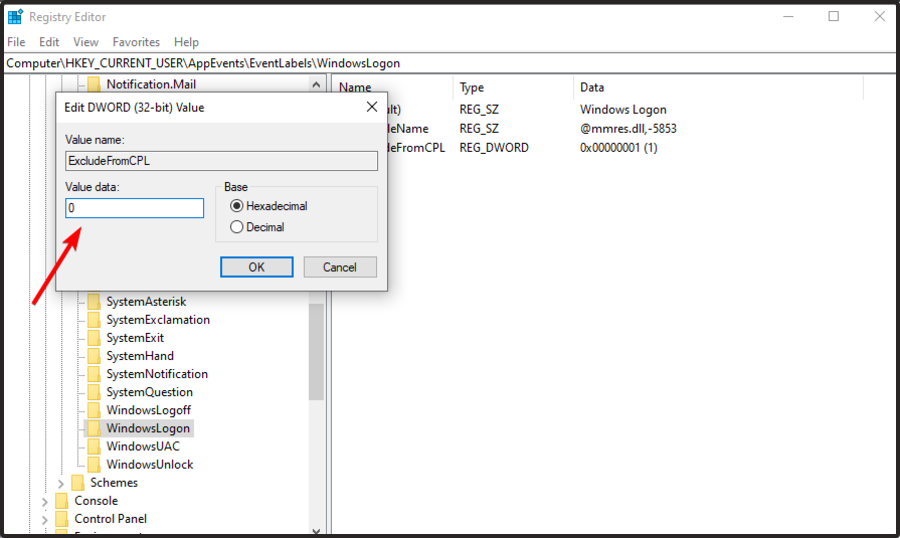Open the File menu

pyautogui.click(x=16, y=42)
